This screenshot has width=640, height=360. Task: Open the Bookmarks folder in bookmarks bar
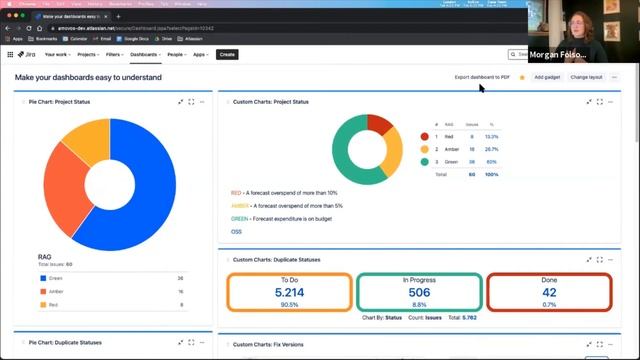(43, 39)
